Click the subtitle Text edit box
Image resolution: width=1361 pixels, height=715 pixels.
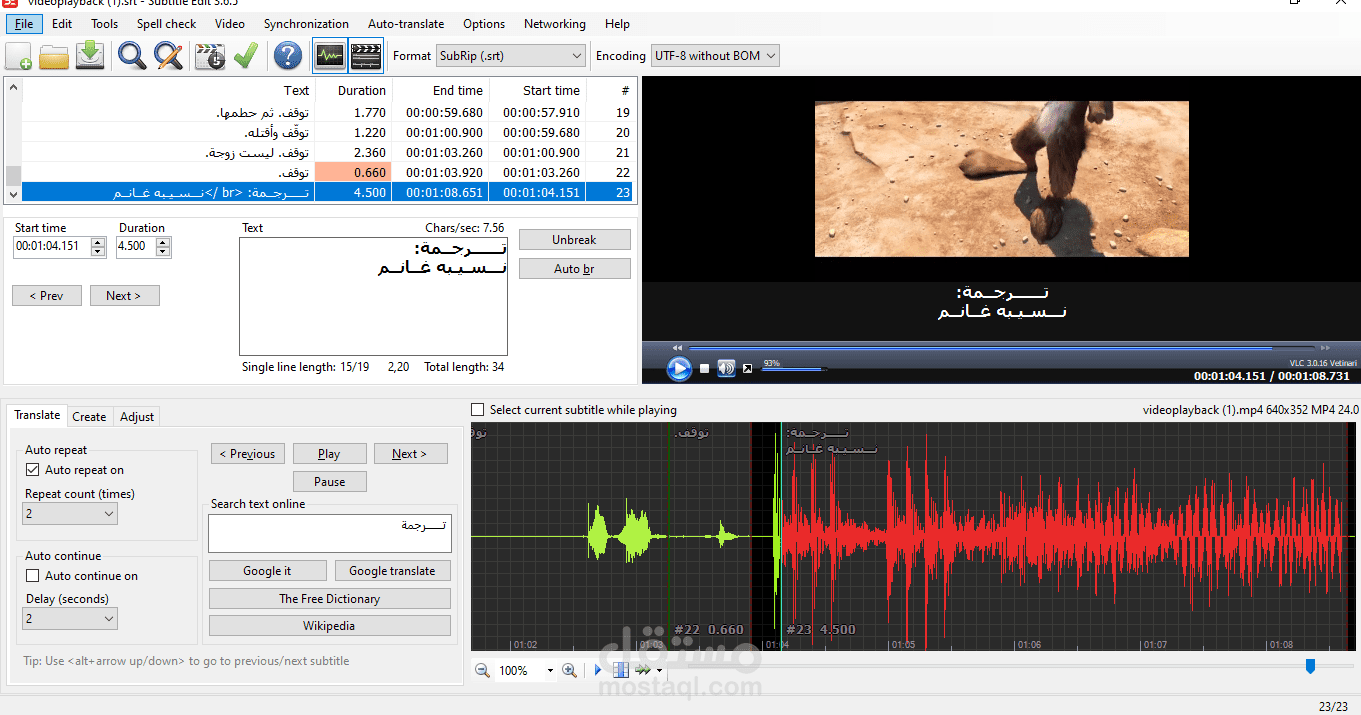pyautogui.click(x=373, y=296)
